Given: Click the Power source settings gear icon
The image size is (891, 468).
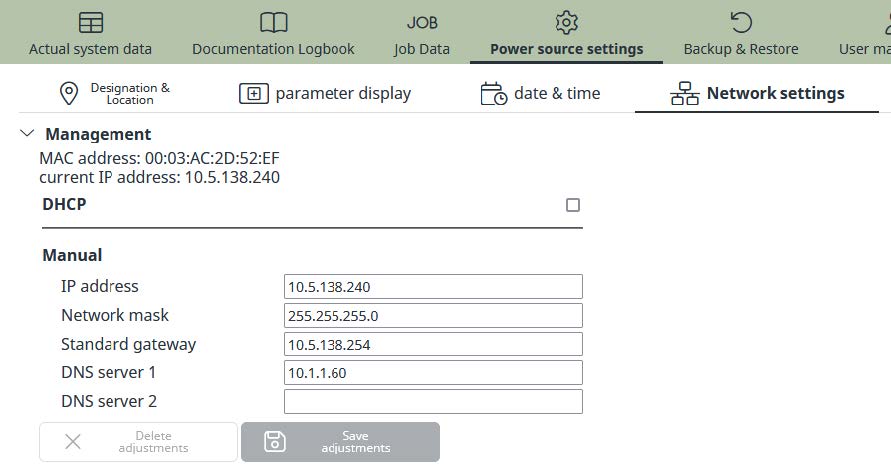Looking at the screenshot, I should pyautogui.click(x=567, y=23).
